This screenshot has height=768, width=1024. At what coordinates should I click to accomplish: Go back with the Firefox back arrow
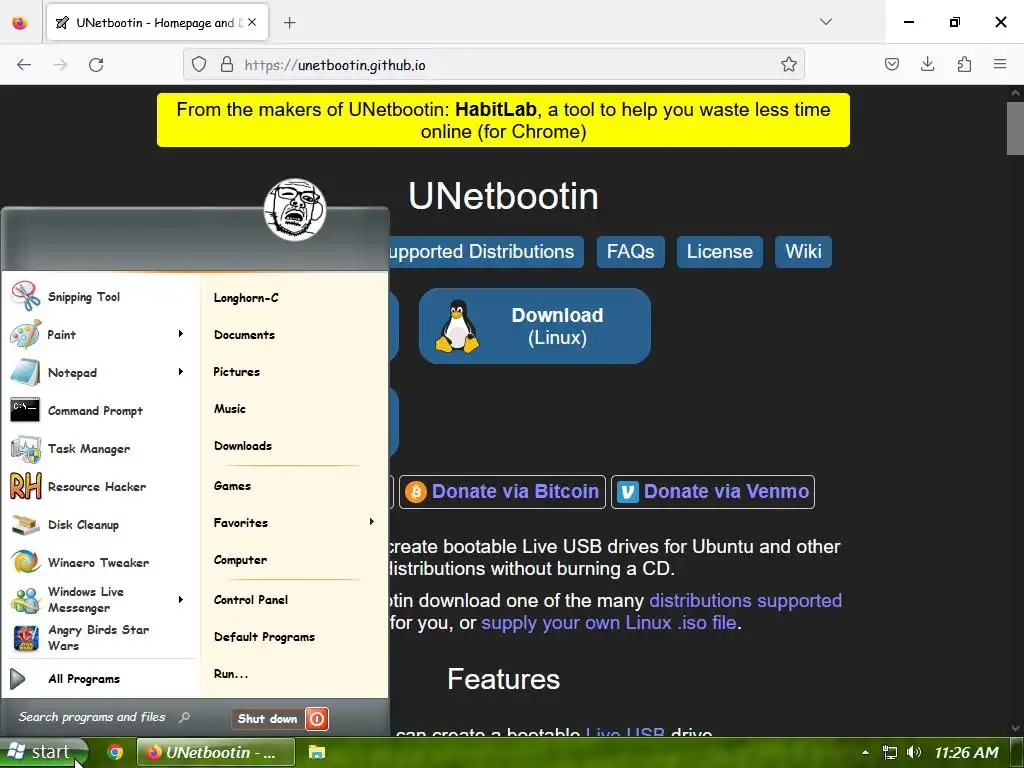click(x=24, y=65)
